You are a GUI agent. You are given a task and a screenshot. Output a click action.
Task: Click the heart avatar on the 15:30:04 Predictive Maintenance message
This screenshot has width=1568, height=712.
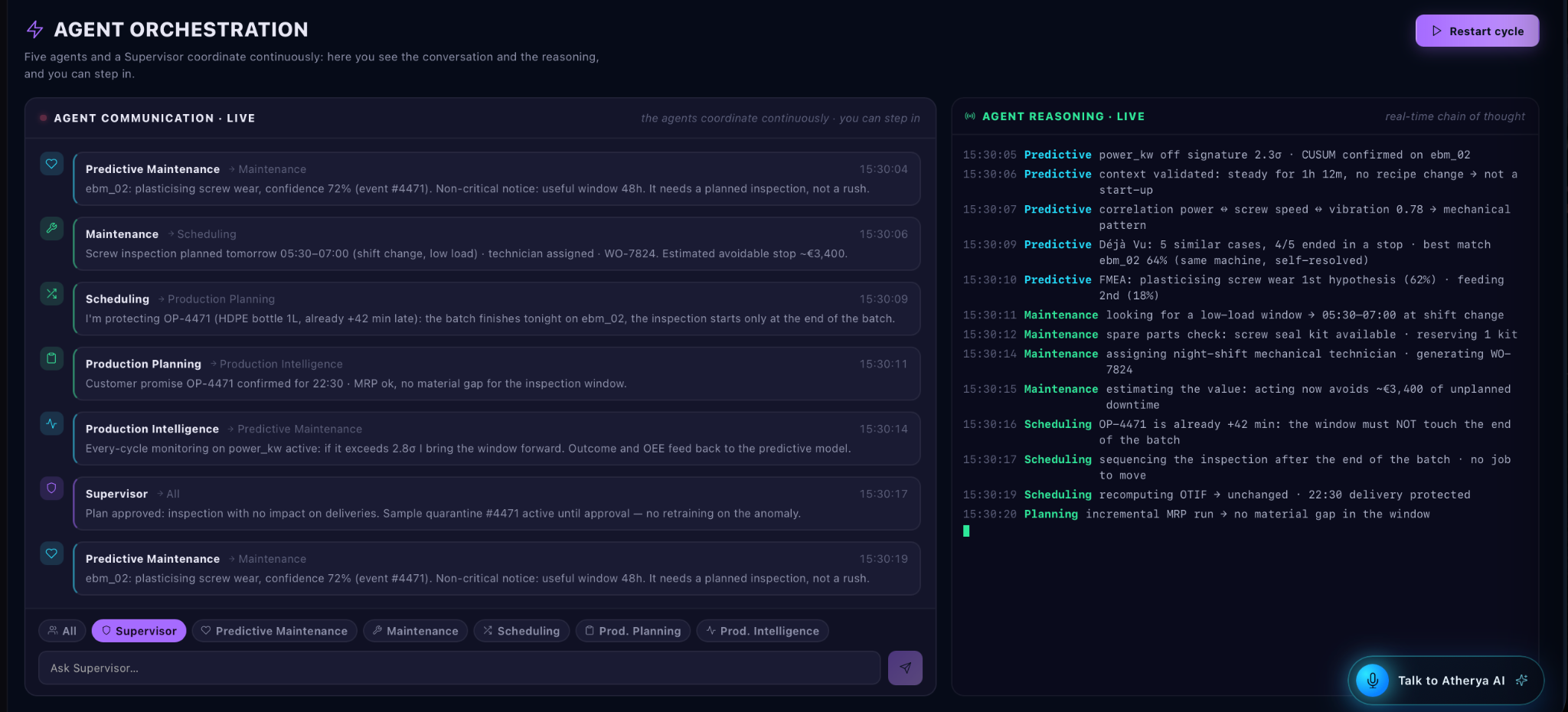(51, 164)
